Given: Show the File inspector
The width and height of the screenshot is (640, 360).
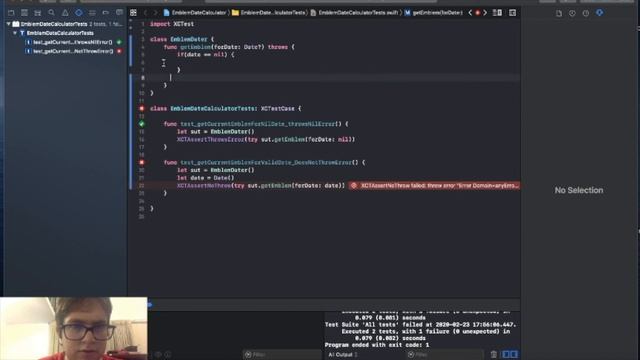Looking at the screenshot, I should tap(559, 13).
